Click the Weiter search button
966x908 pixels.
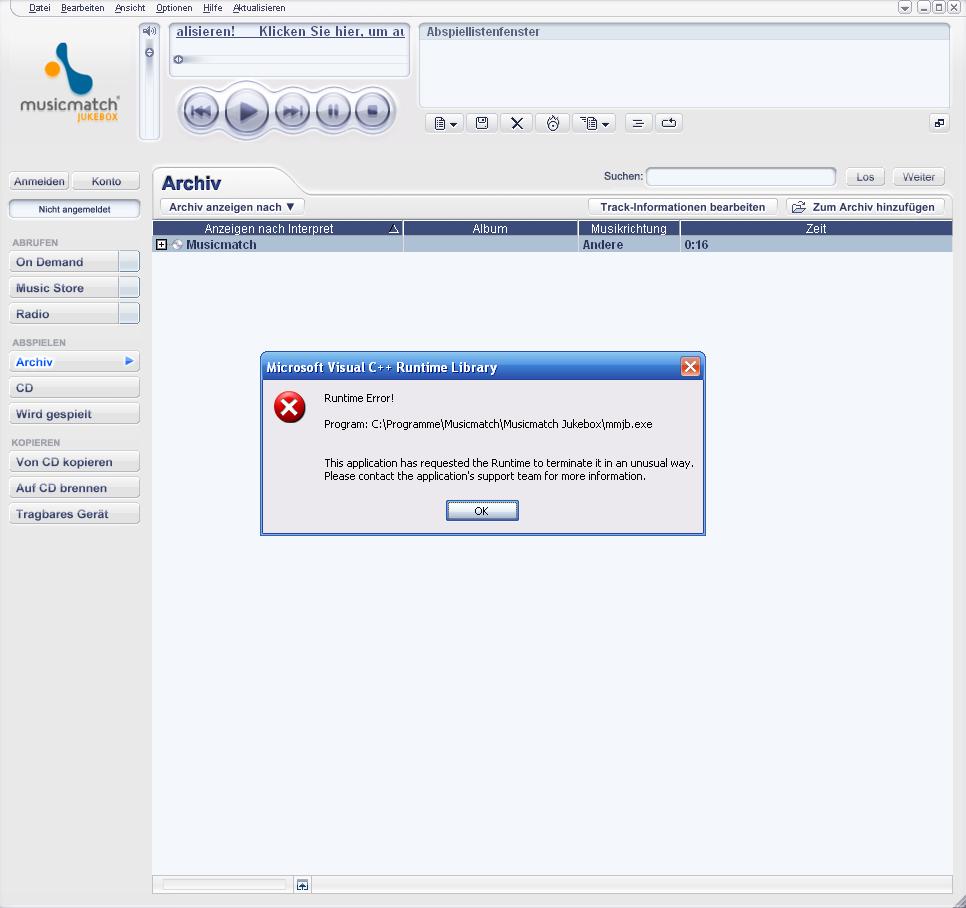919,177
